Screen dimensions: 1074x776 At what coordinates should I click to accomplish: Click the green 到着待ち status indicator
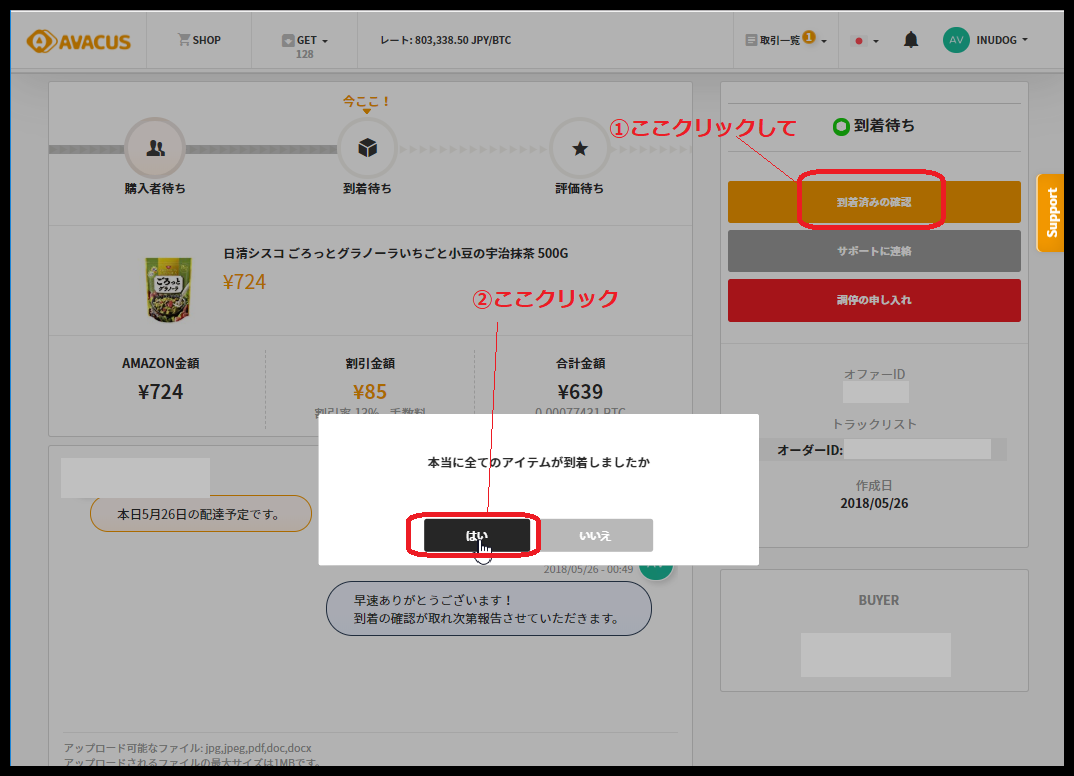pyautogui.click(x=841, y=127)
